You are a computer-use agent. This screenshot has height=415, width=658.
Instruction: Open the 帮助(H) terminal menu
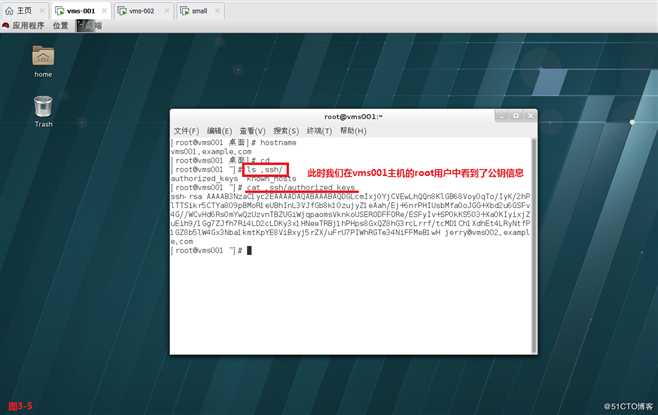(x=353, y=131)
